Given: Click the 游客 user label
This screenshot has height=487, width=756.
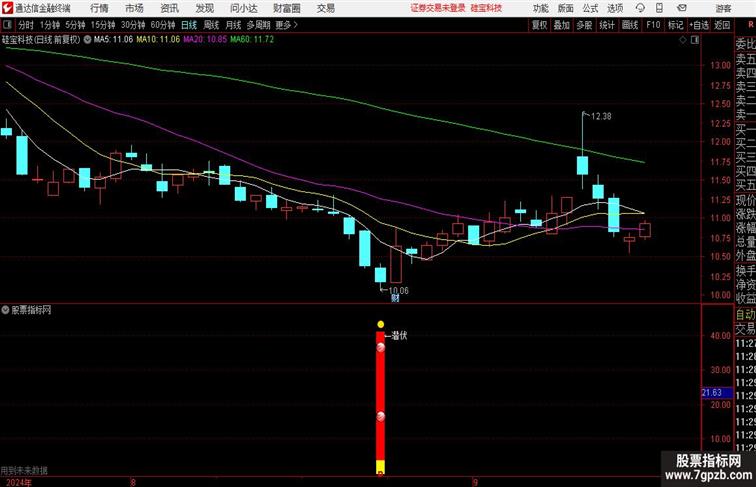Looking at the screenshot, I should (723, 8).
